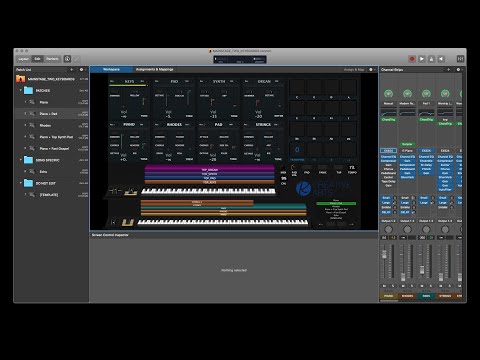Collapse the DO NOT EDIT folder triangle

click(20, 183)
